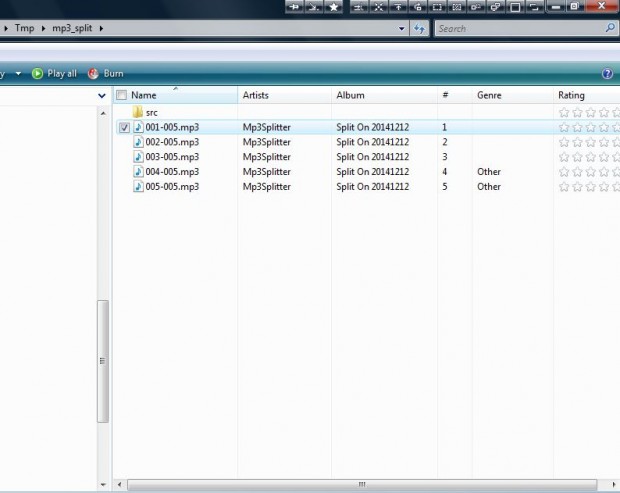Click the search magnifier icon
The image size is (620, 493).
point(610,29)
